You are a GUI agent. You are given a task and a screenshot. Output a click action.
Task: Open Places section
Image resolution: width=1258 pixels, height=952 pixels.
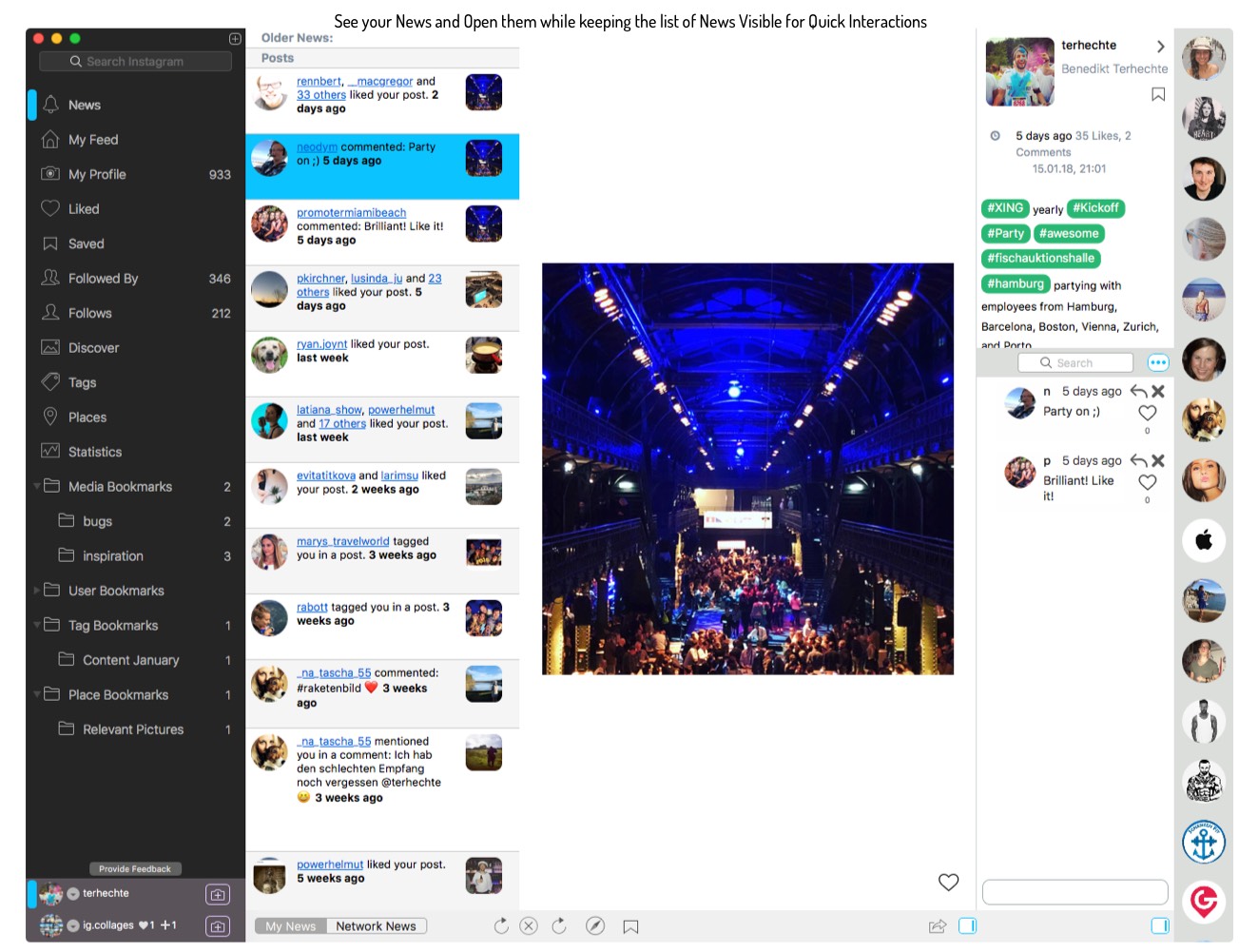click(135, 418)
